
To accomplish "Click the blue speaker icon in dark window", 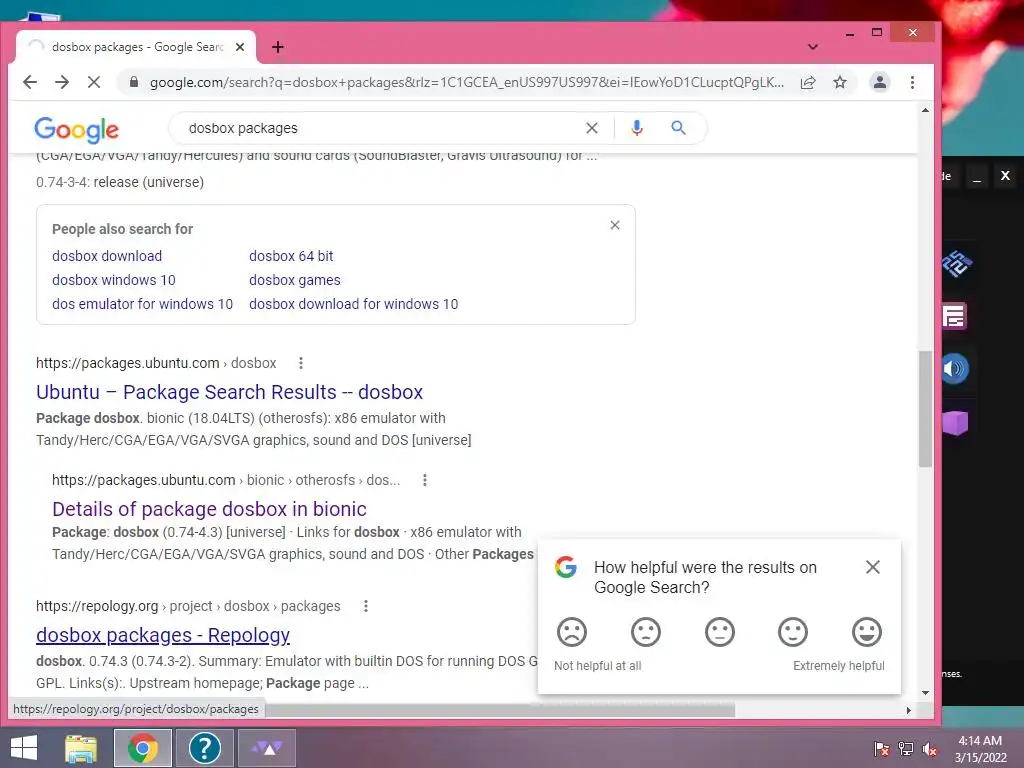I will click(x=955, y=369).
